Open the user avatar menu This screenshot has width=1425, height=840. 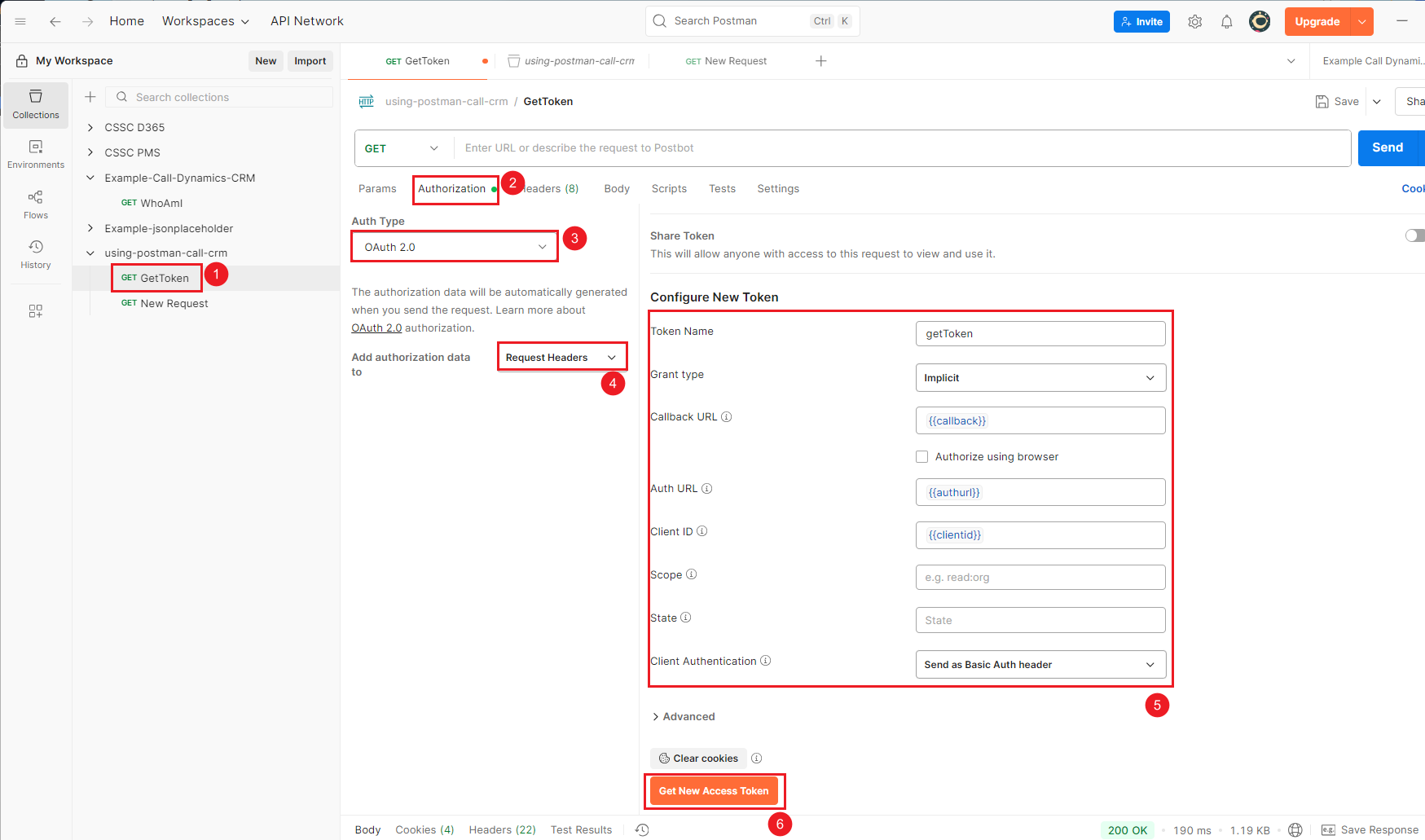1260,21
